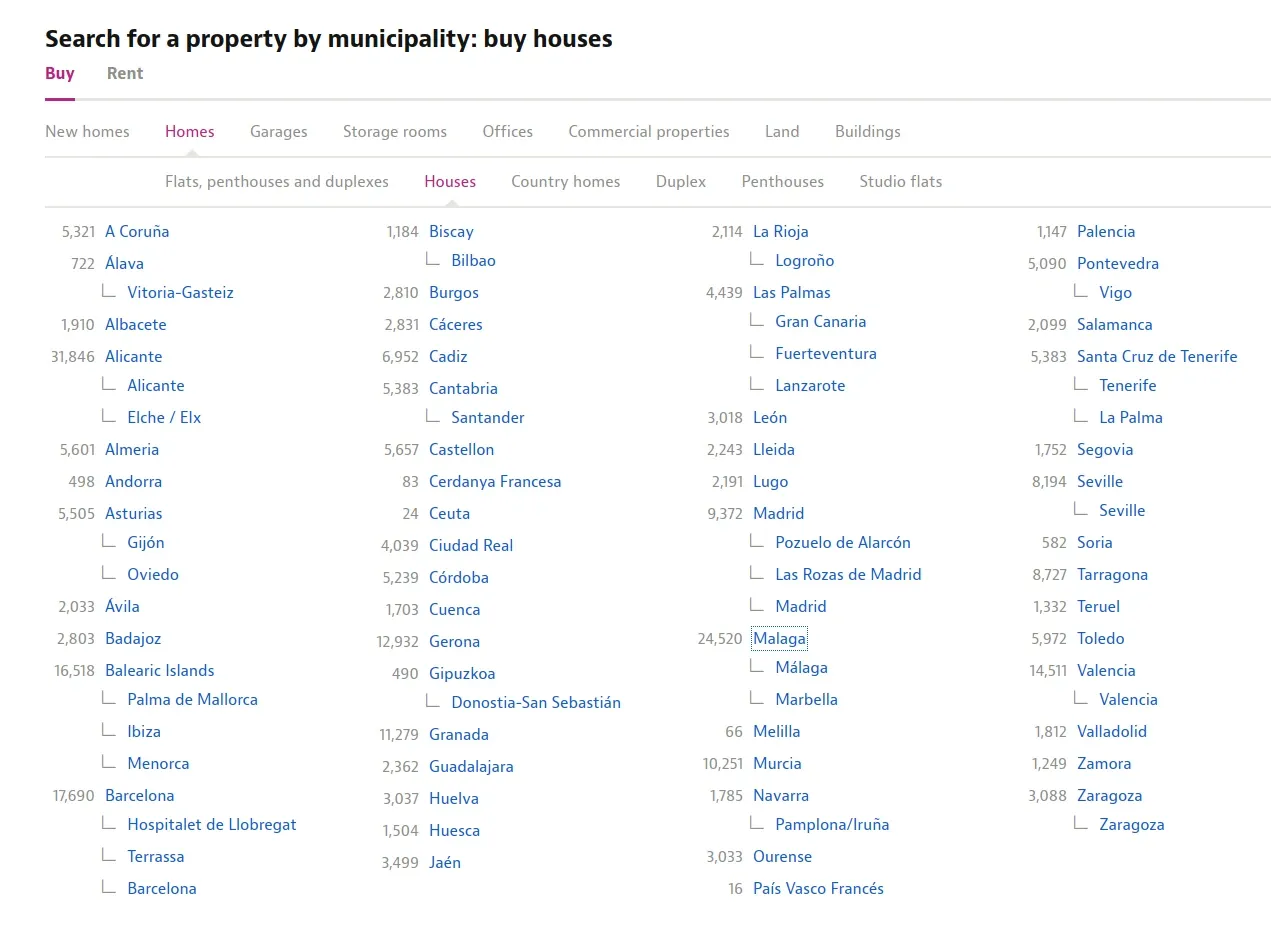
Task: Browse houses in Madrid province
Action: coord(778,513)
